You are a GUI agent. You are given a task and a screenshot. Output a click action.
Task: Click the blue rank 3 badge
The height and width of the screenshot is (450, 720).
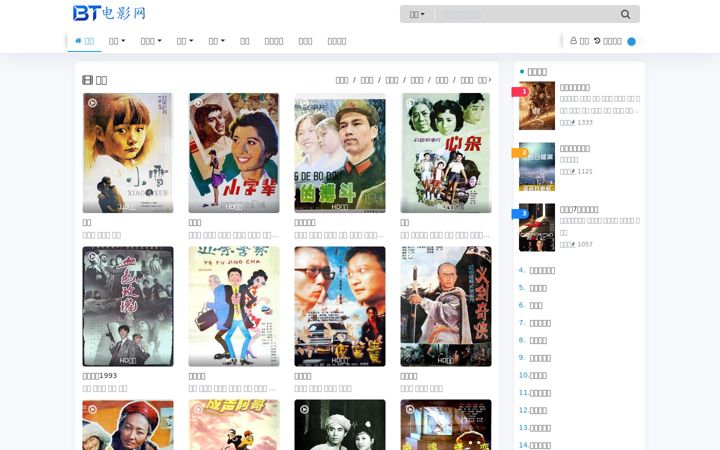pos(520,214)
